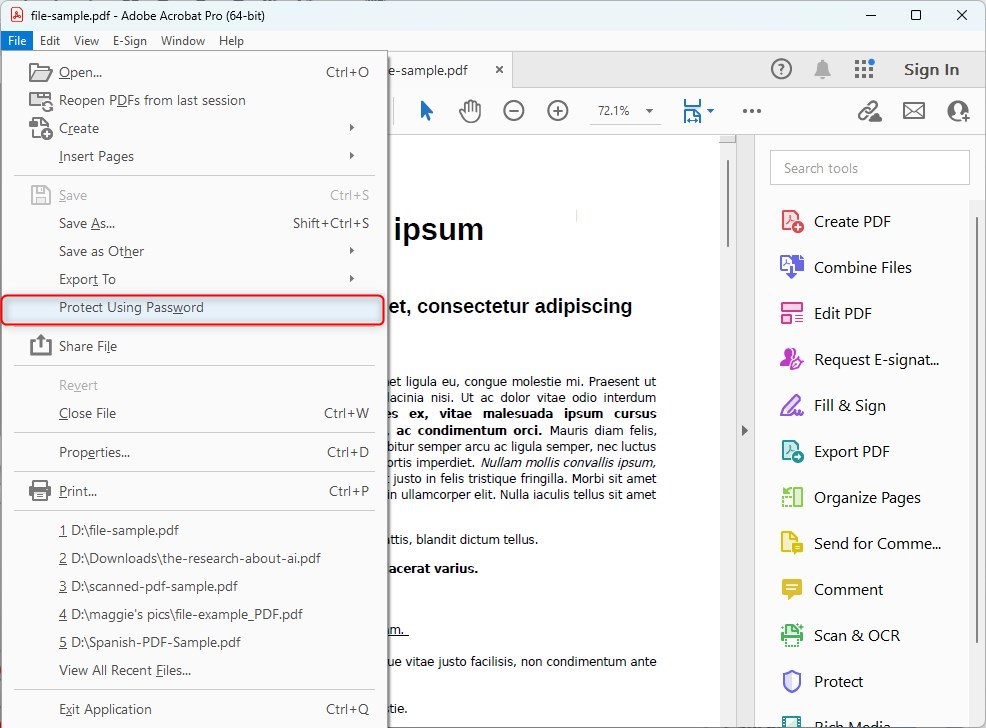
Task: Zoom out with the minus icon
Action: pyautogui.click(x=513, y=111)
